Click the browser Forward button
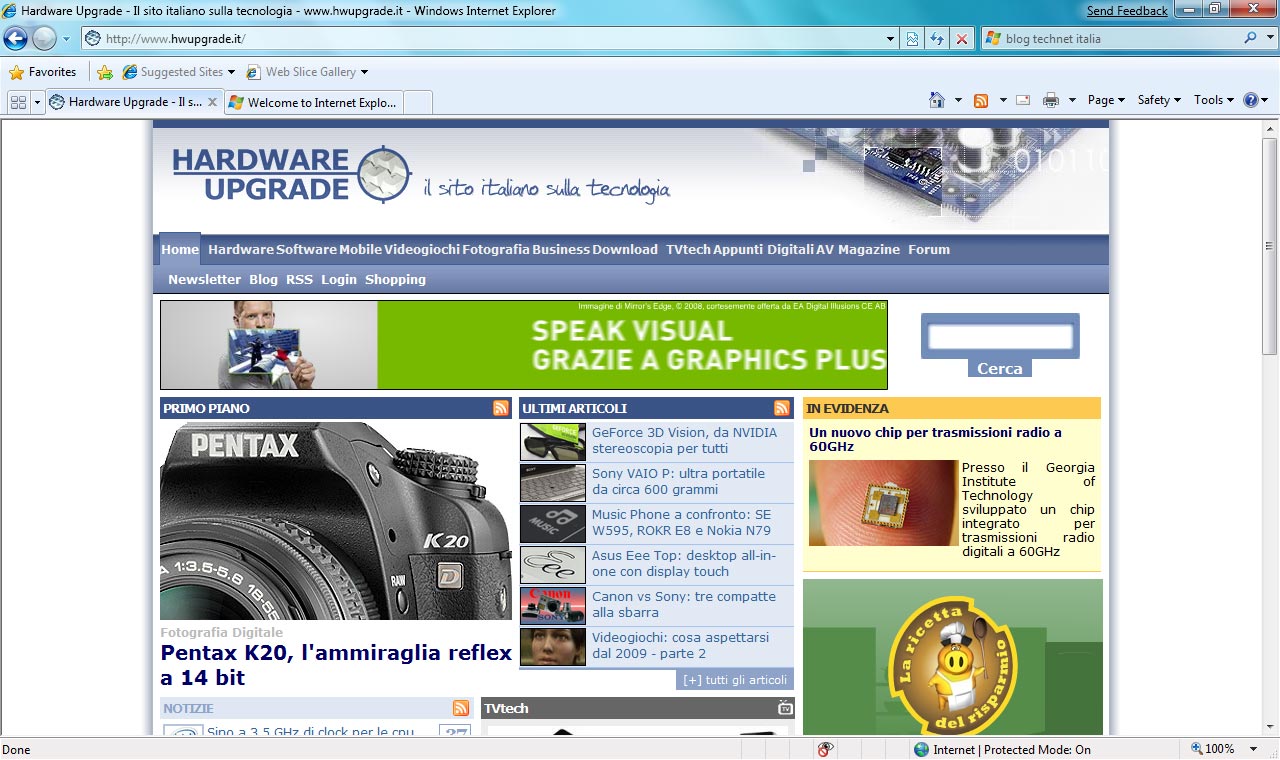This screenshot has width=1280, height=760. [44, 39]
